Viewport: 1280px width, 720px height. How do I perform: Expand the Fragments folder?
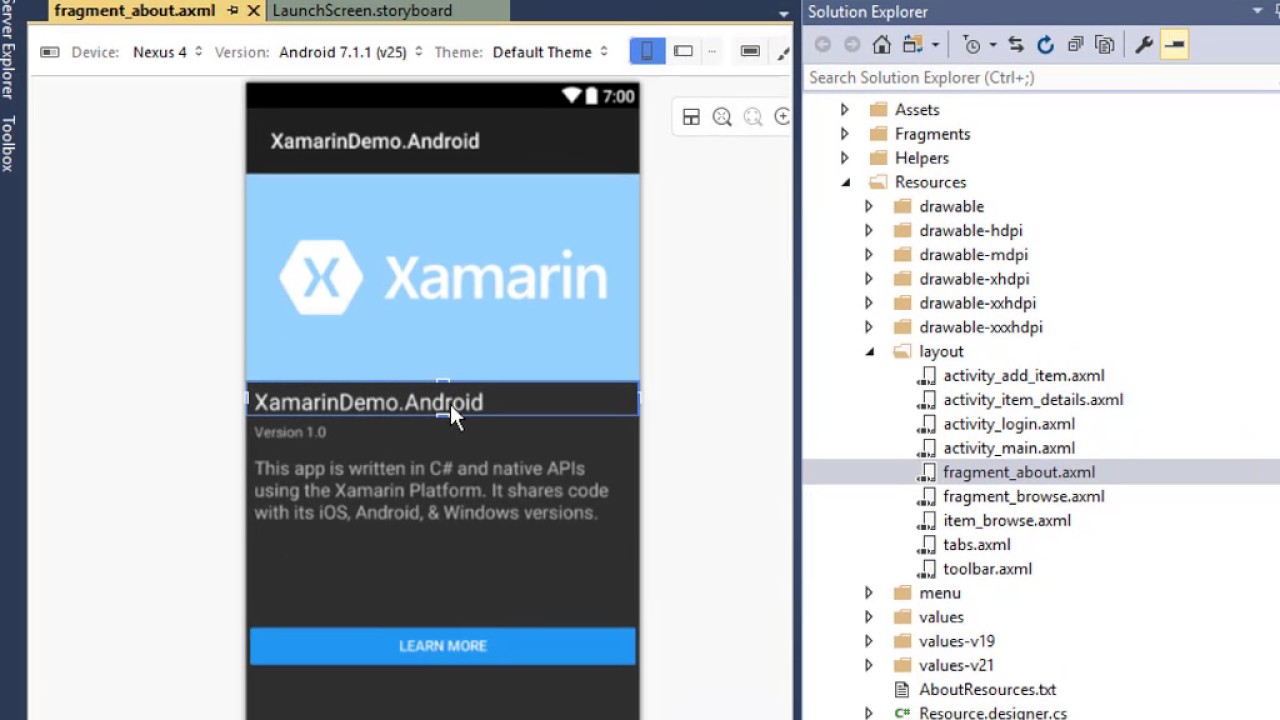[844, 134]
